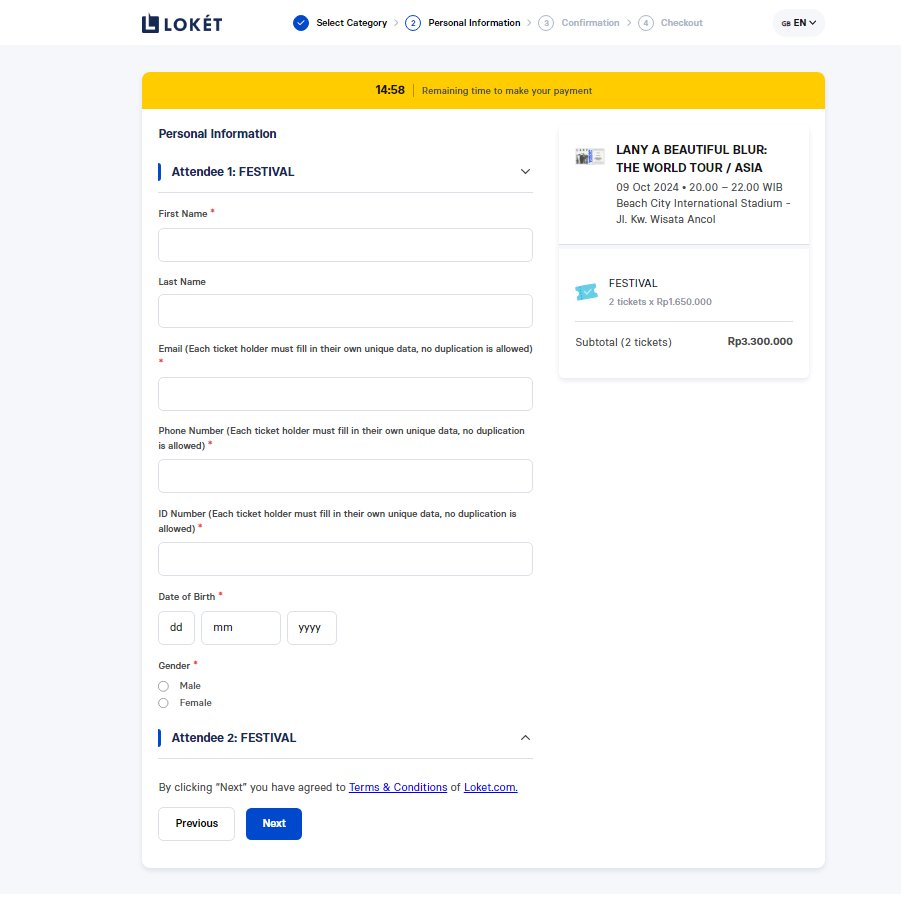Image resolution: width=901 pixels, height=899 pixels.
Task: Click the Select Category checkmark step icon
Action: tap(301, 23)
